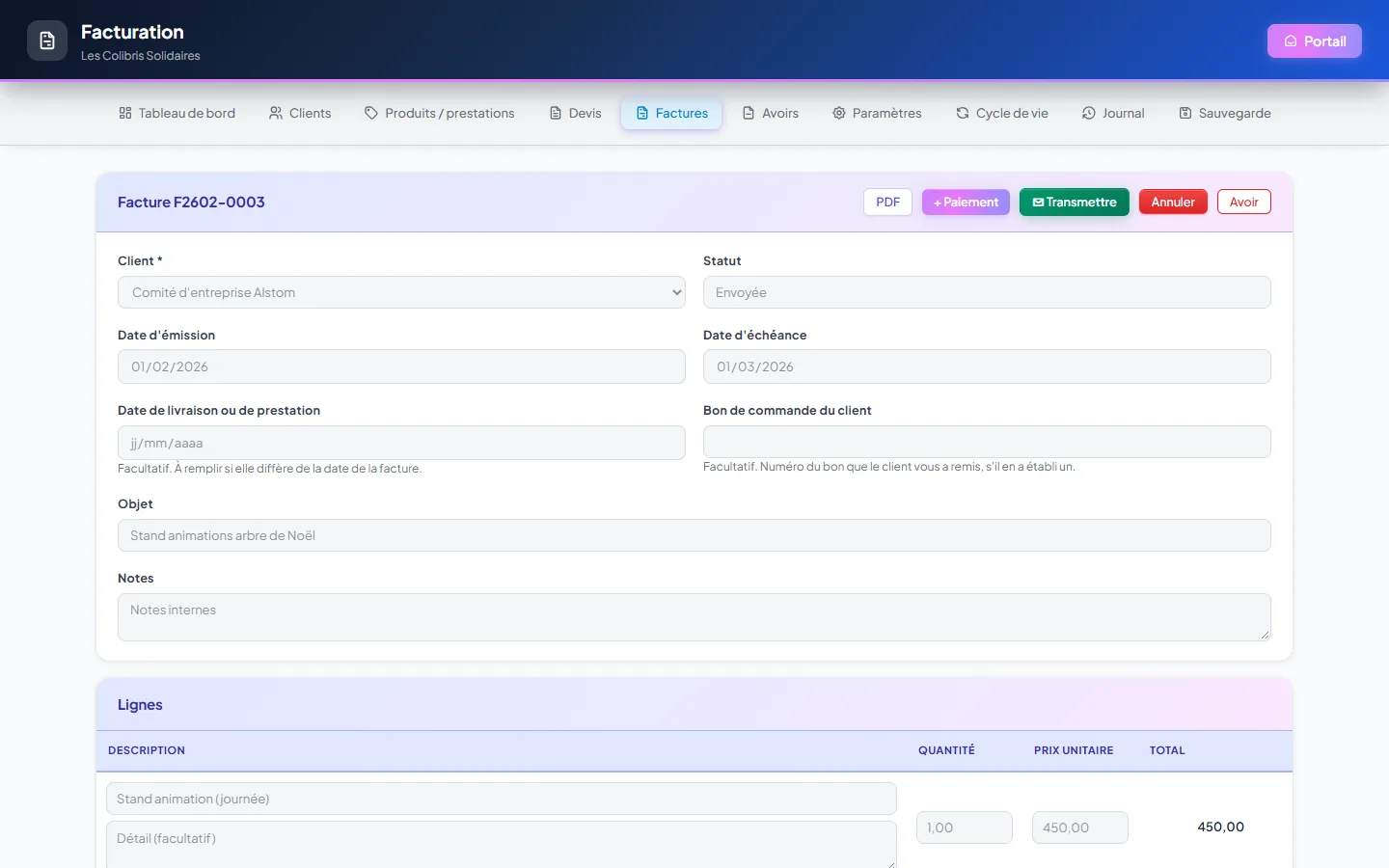Click the Détail (facultatif) textarea
This screenshot has height=868, width=1389.
502,845
